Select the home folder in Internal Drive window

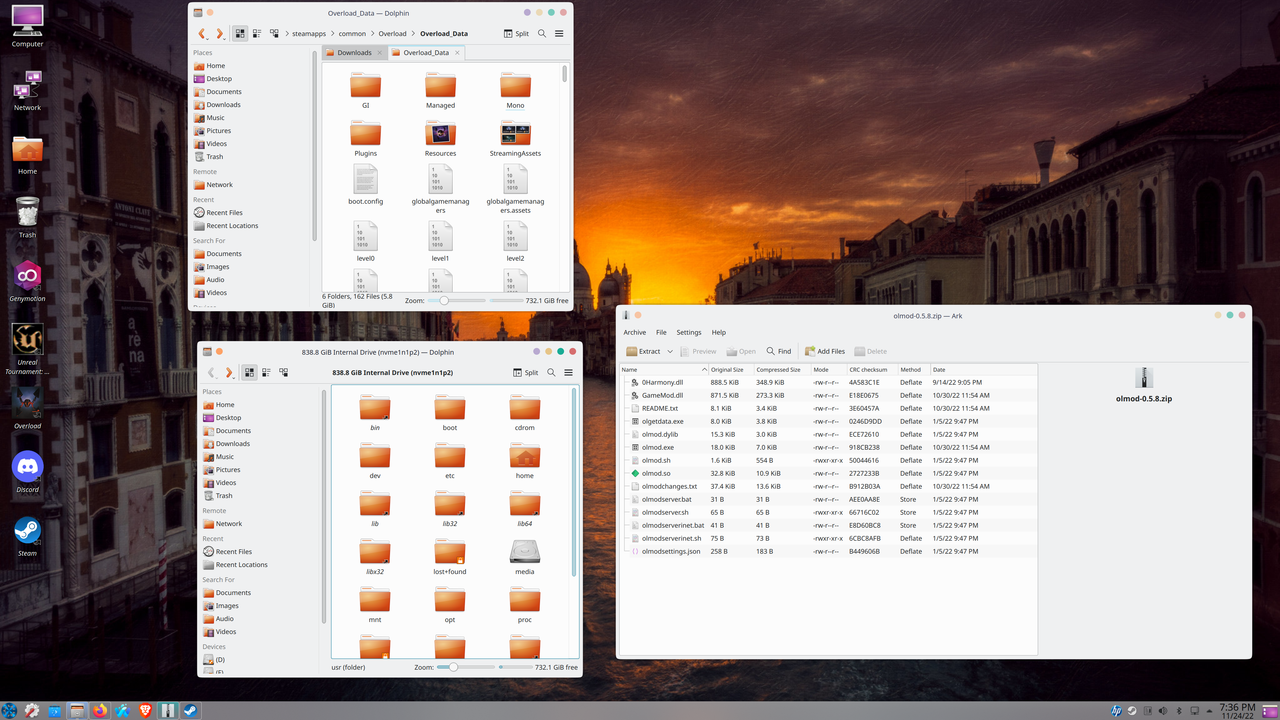525,460
